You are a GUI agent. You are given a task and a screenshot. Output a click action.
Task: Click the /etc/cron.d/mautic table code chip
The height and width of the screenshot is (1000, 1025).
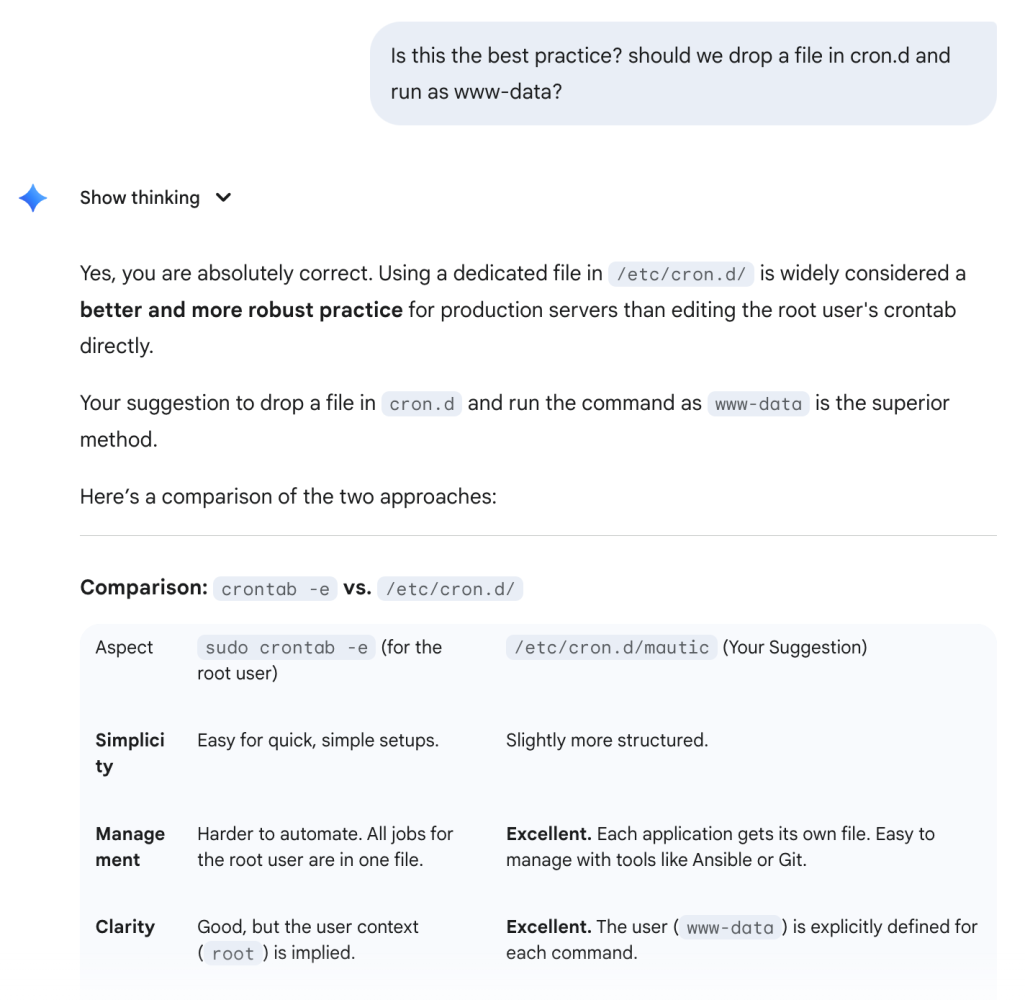[611, 647]
